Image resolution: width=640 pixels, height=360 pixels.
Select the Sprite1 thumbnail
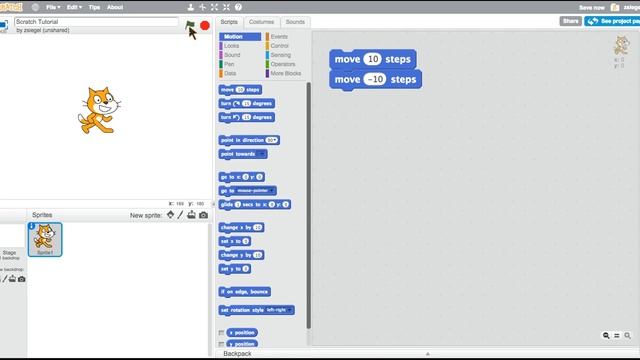point(45,240)
